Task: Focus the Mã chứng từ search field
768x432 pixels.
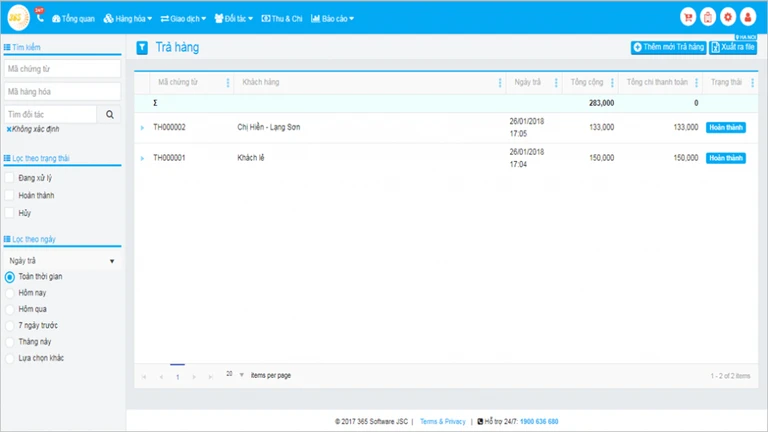Action: (x=62, y=69)
